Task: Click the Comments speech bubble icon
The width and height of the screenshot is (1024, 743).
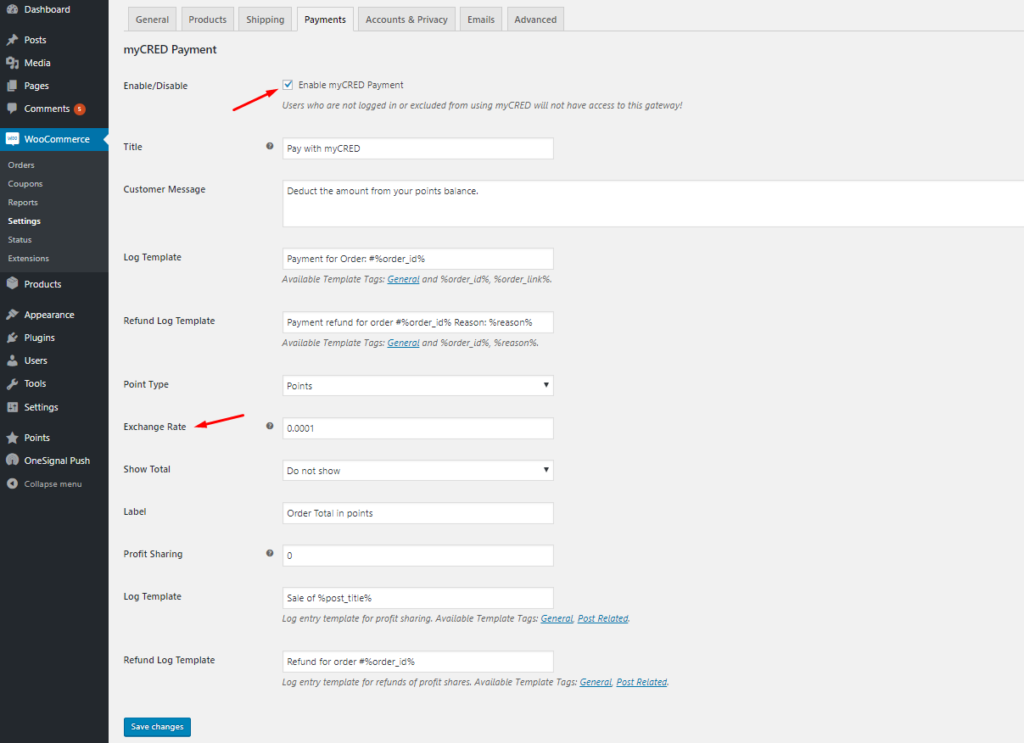Action: (x=12, y=108)
